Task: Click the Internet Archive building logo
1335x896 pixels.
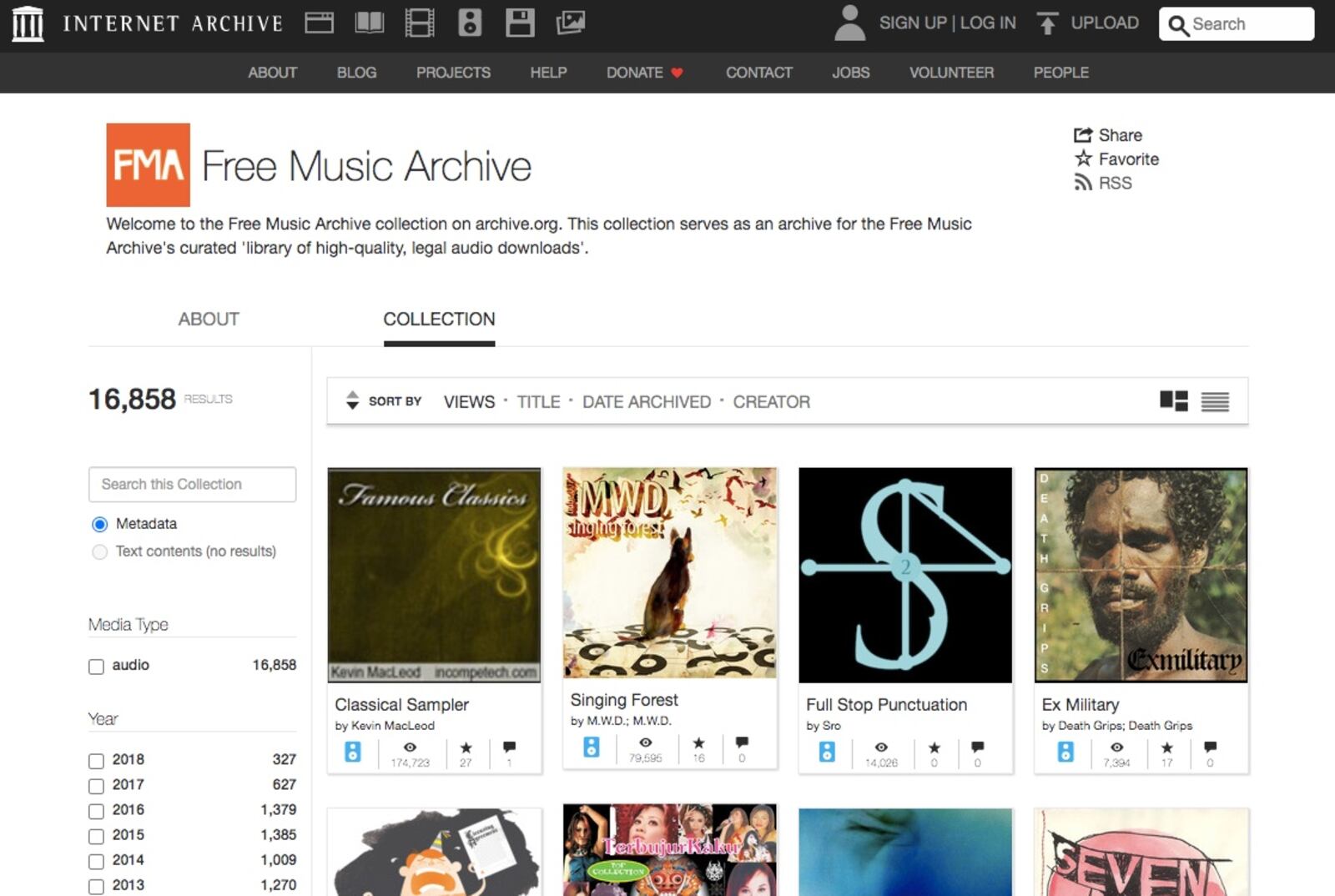Action: (x=28, y=23)
